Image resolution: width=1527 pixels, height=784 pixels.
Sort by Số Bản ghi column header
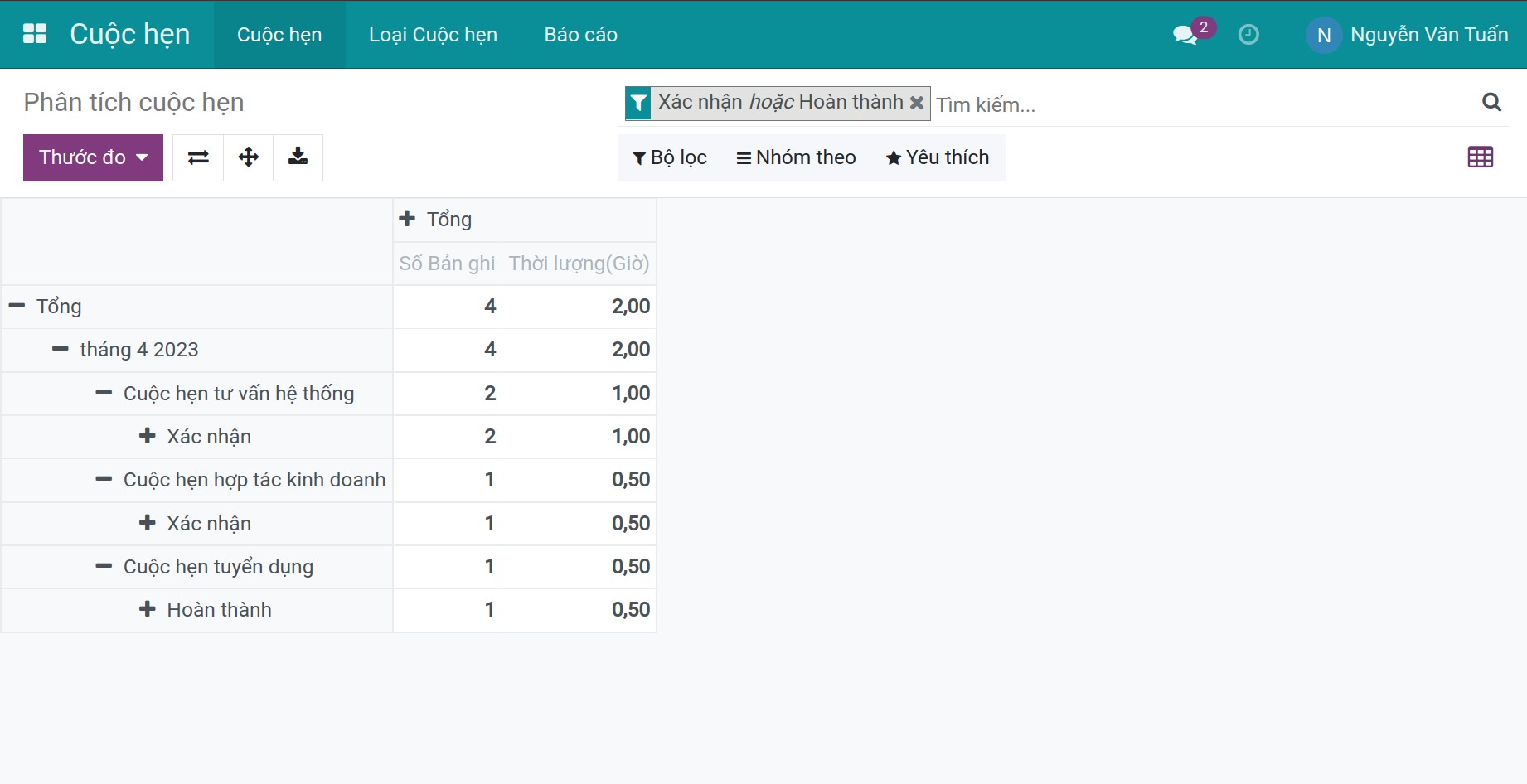coord(447,264)
